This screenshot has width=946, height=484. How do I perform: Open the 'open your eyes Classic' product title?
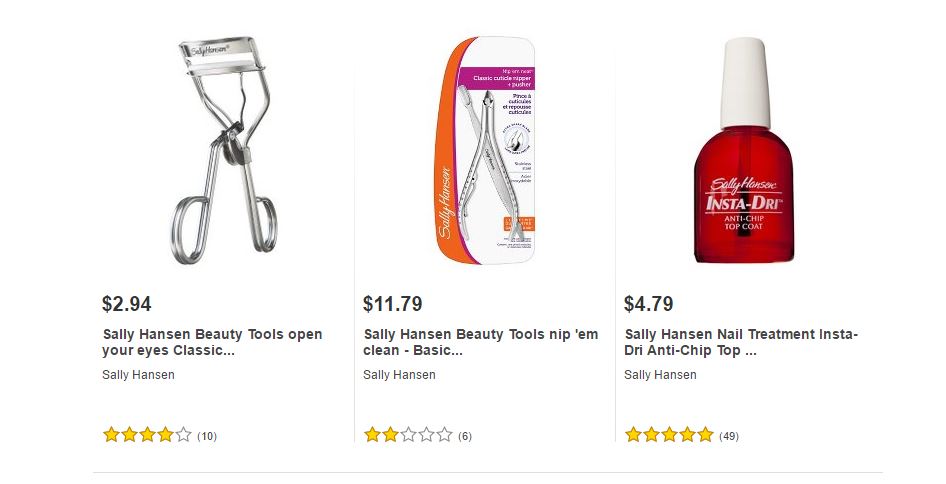pos(212,343)
